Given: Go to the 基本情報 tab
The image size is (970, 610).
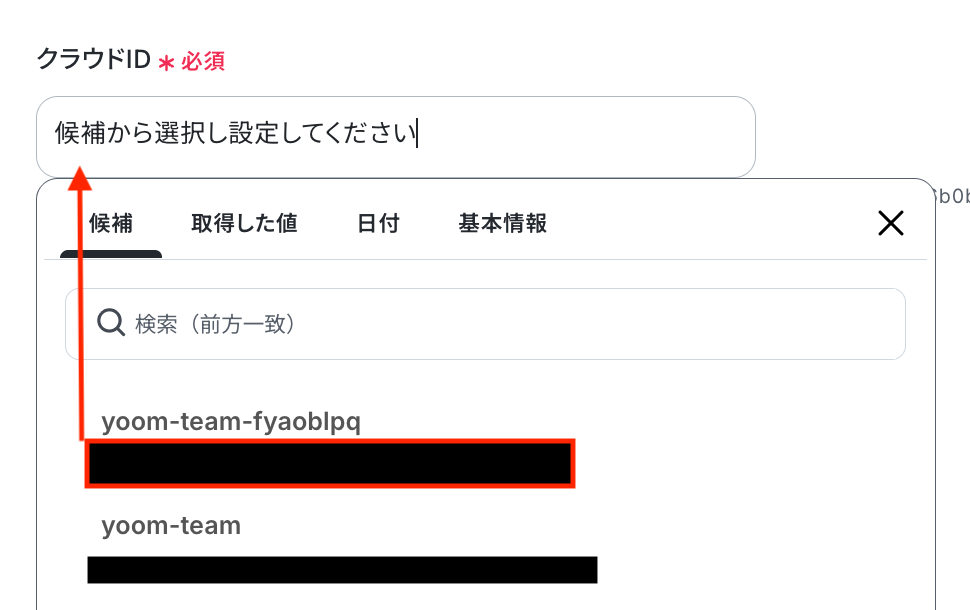Looking at the screenshot, I should 502,223.
